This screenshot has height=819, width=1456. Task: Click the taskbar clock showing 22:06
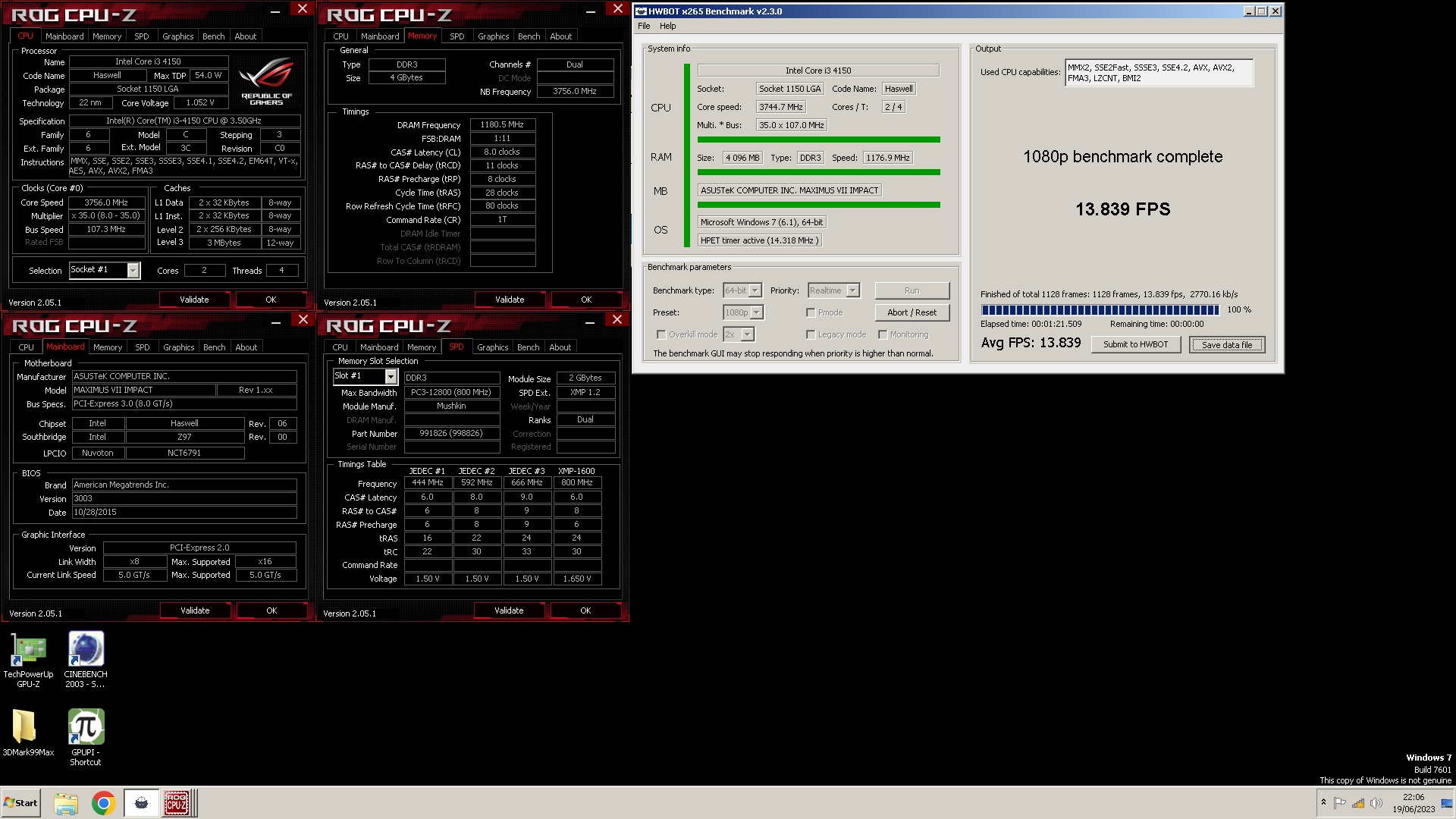point(1414,803)
